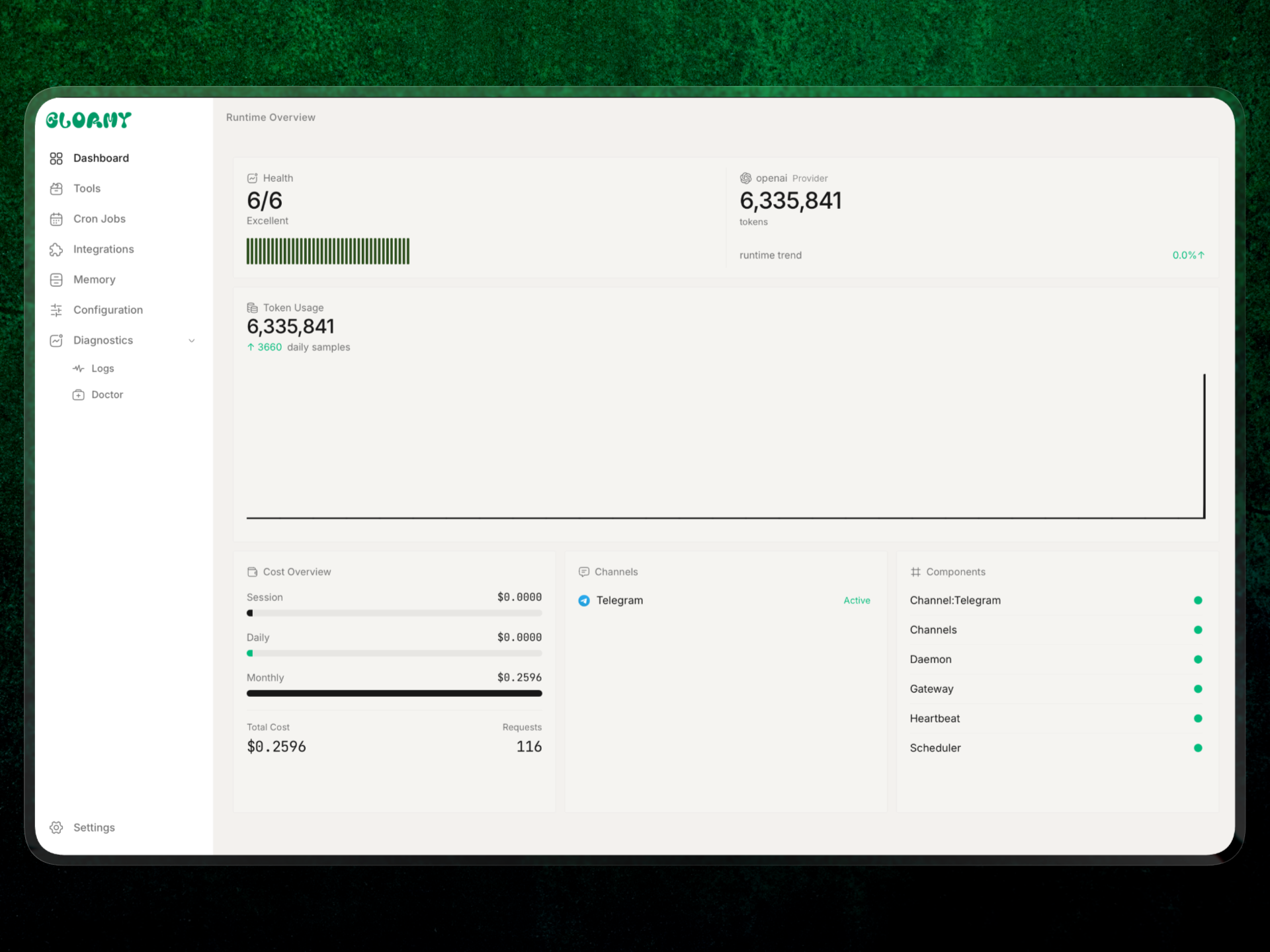Click the Active status of Telegram

tap(857, 601)
